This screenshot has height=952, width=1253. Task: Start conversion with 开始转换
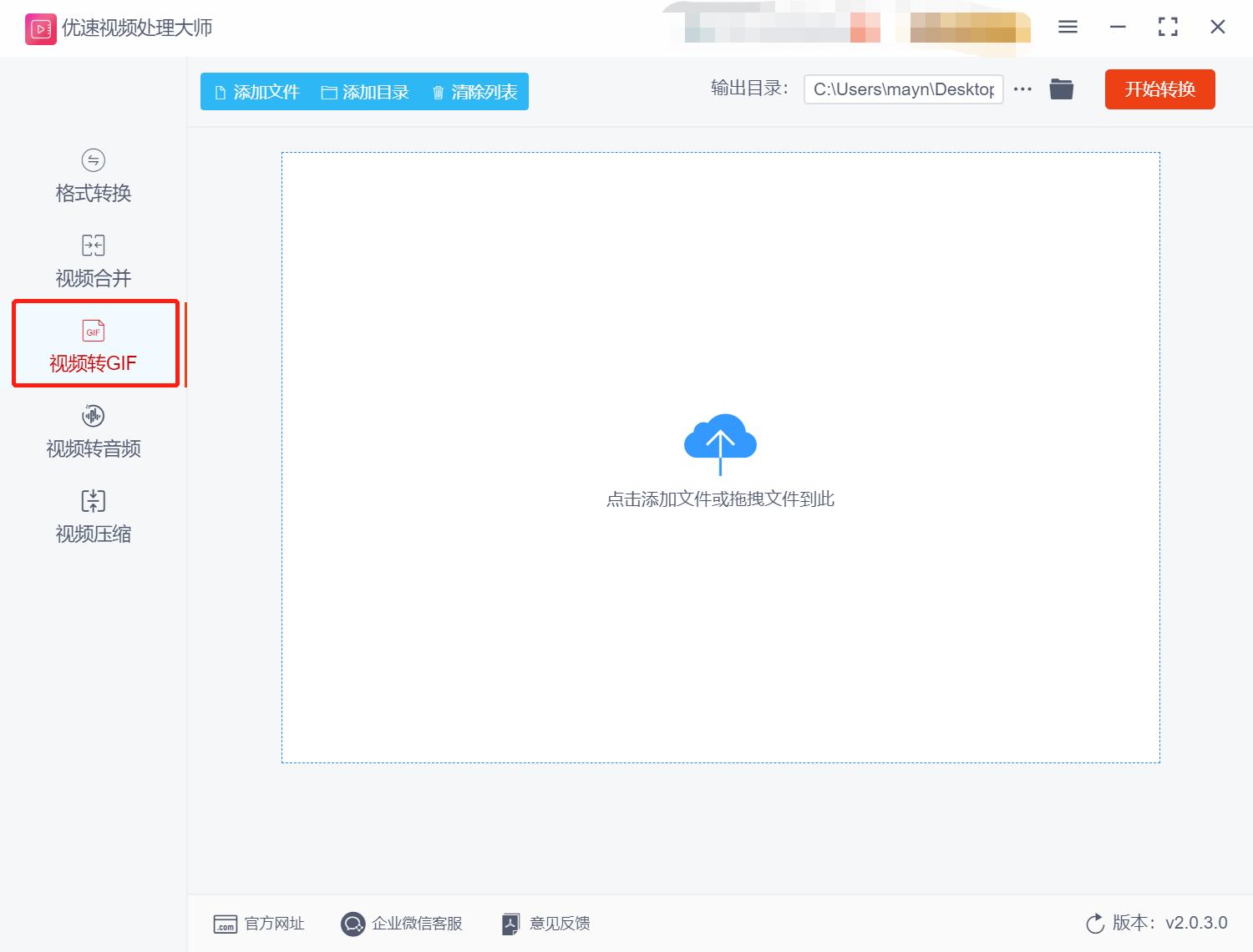1159,89
